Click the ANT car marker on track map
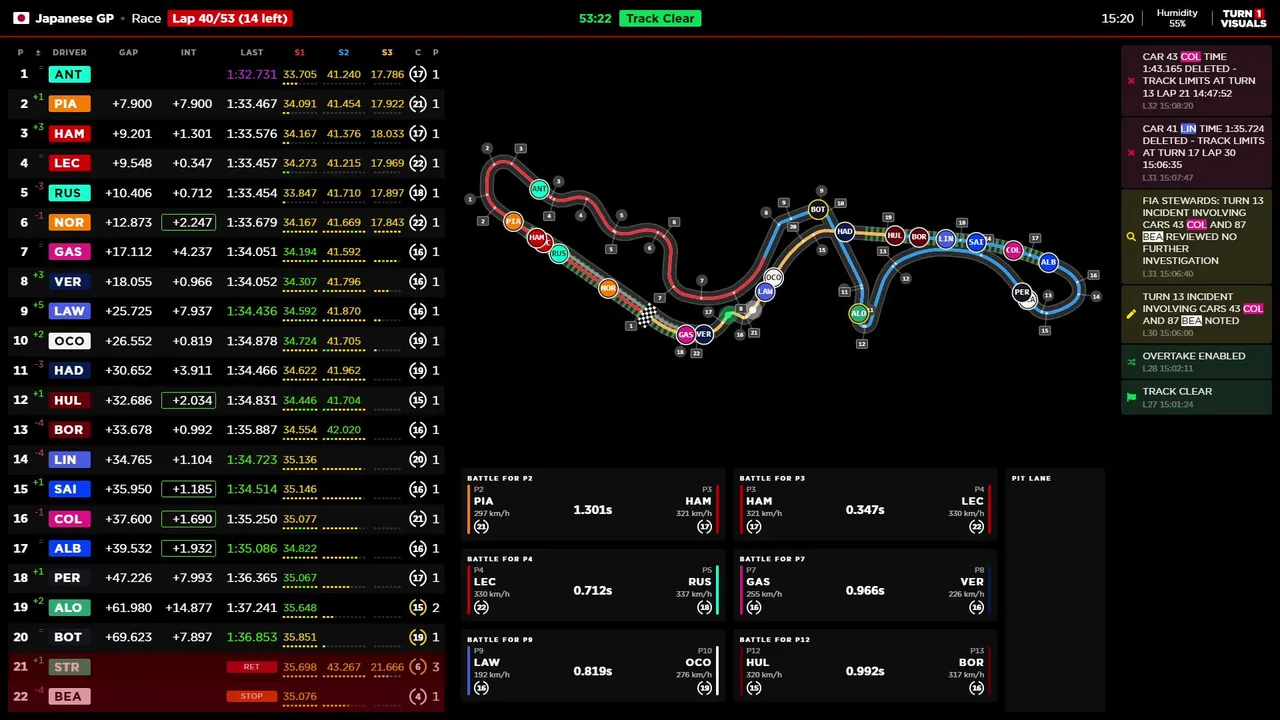The width and height of the screenshot is (1280, 720). point(540,189)
